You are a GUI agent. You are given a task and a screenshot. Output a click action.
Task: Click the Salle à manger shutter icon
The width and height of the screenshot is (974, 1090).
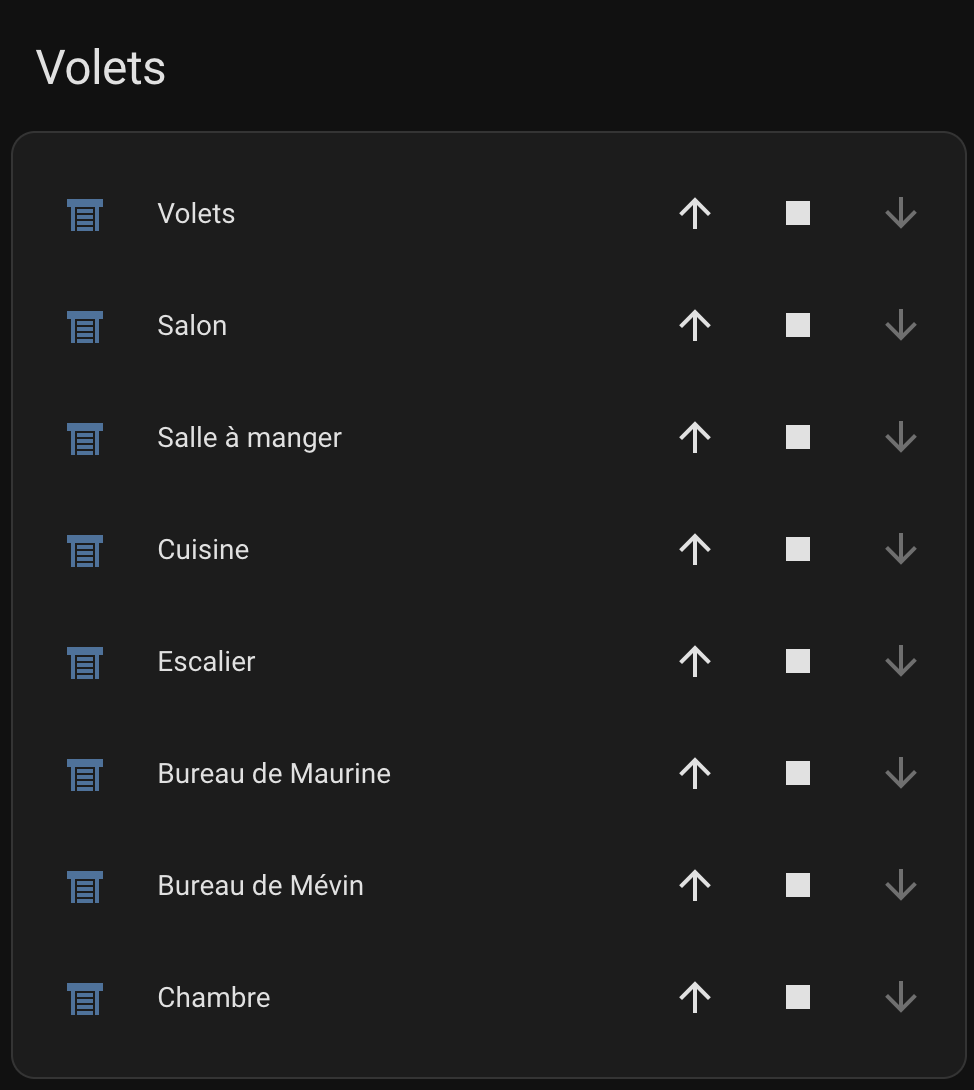85,438
